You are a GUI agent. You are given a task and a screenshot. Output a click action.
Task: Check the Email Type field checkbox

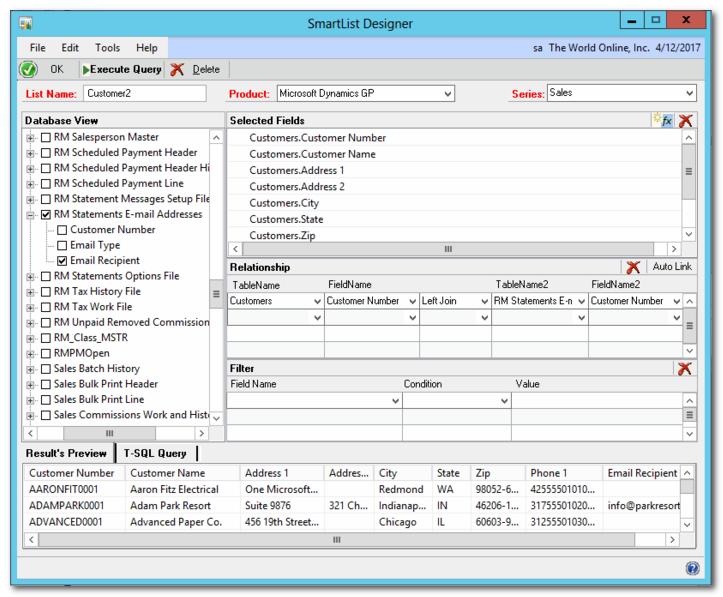62,246
